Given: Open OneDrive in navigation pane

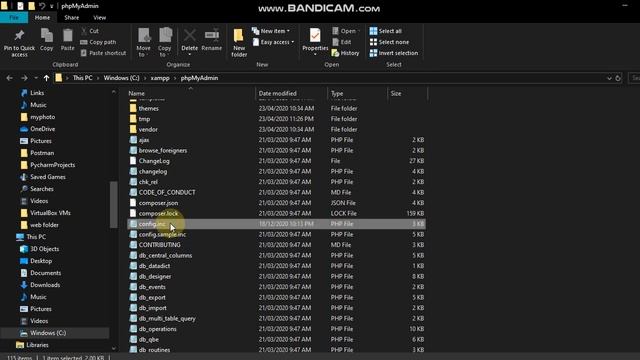Looking at the screenshot, I should (38, 129).
